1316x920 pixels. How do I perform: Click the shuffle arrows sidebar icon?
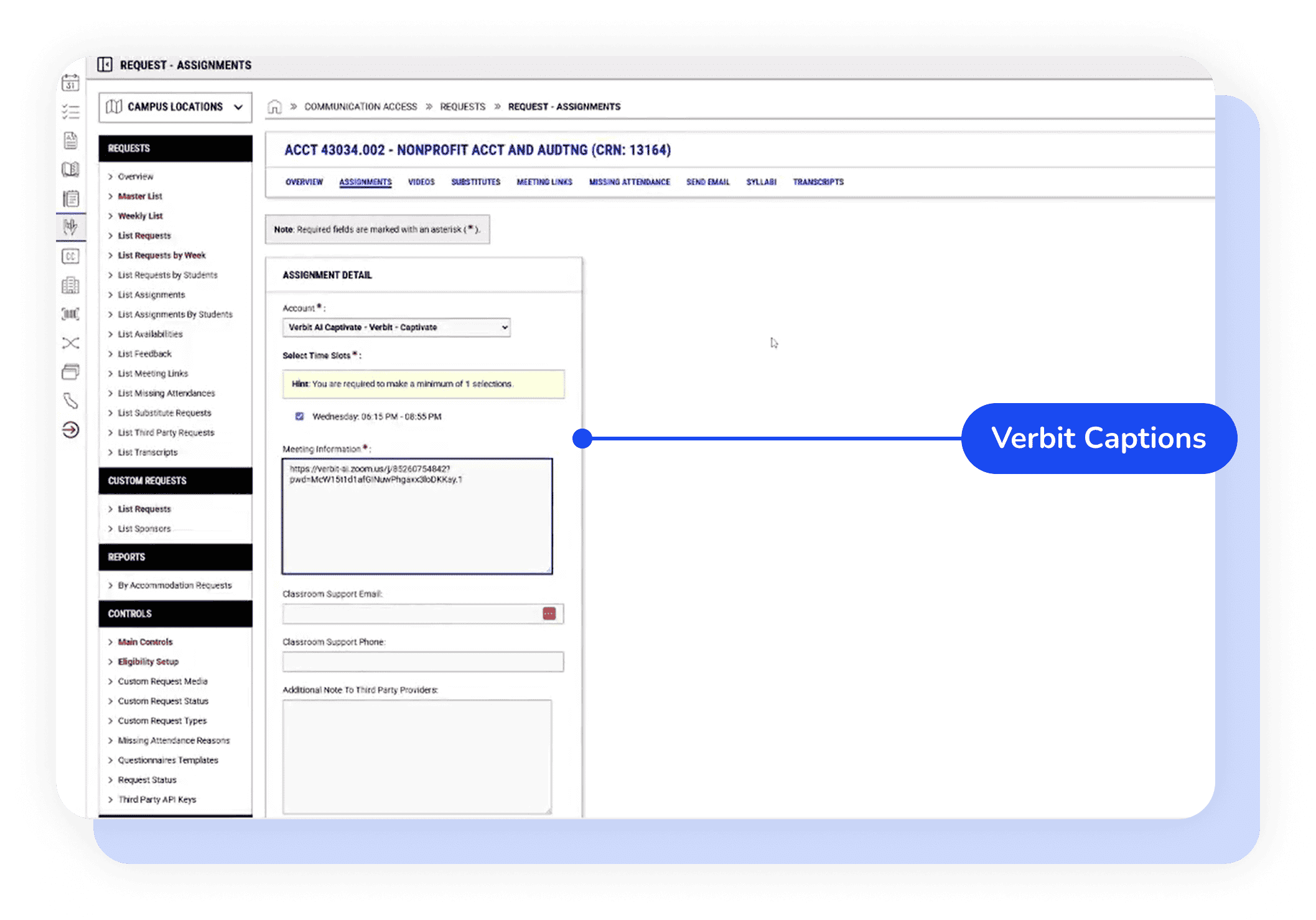[71, 343]
